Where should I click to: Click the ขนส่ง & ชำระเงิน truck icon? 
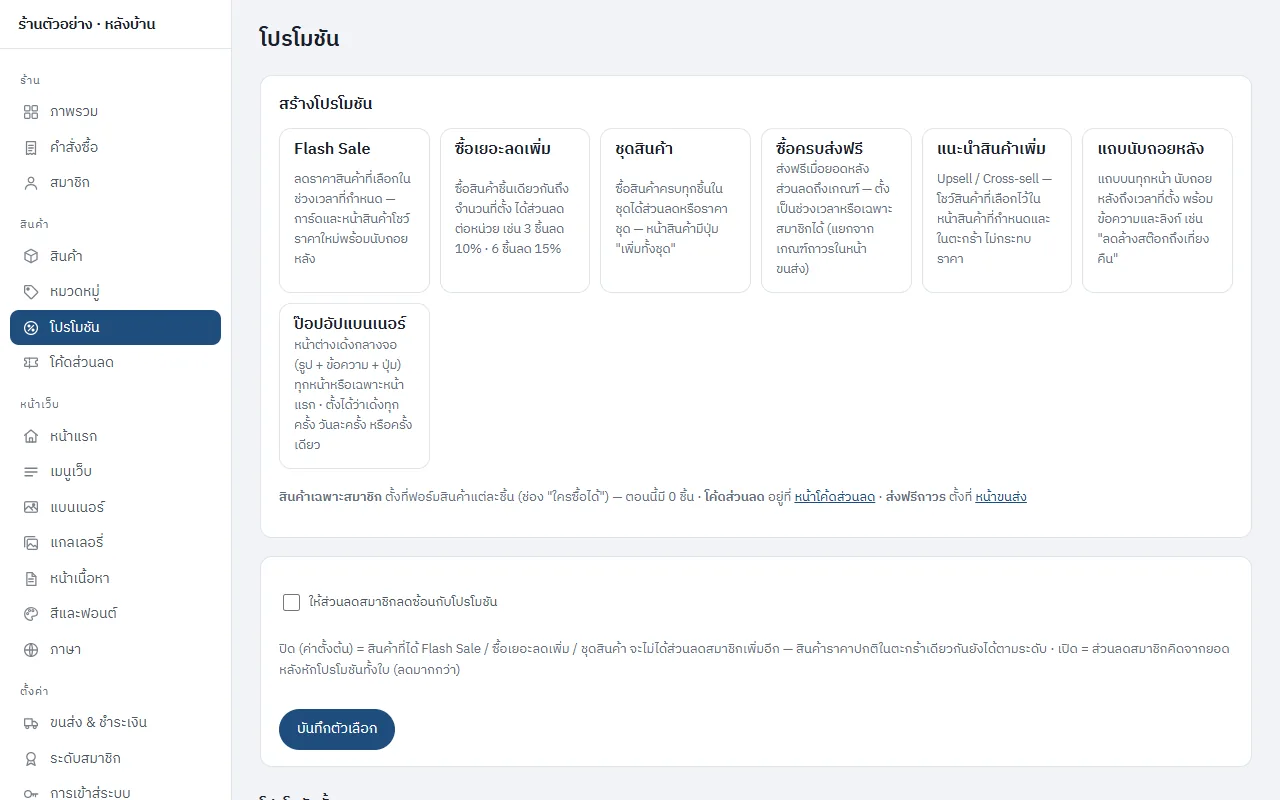point(31,722)
